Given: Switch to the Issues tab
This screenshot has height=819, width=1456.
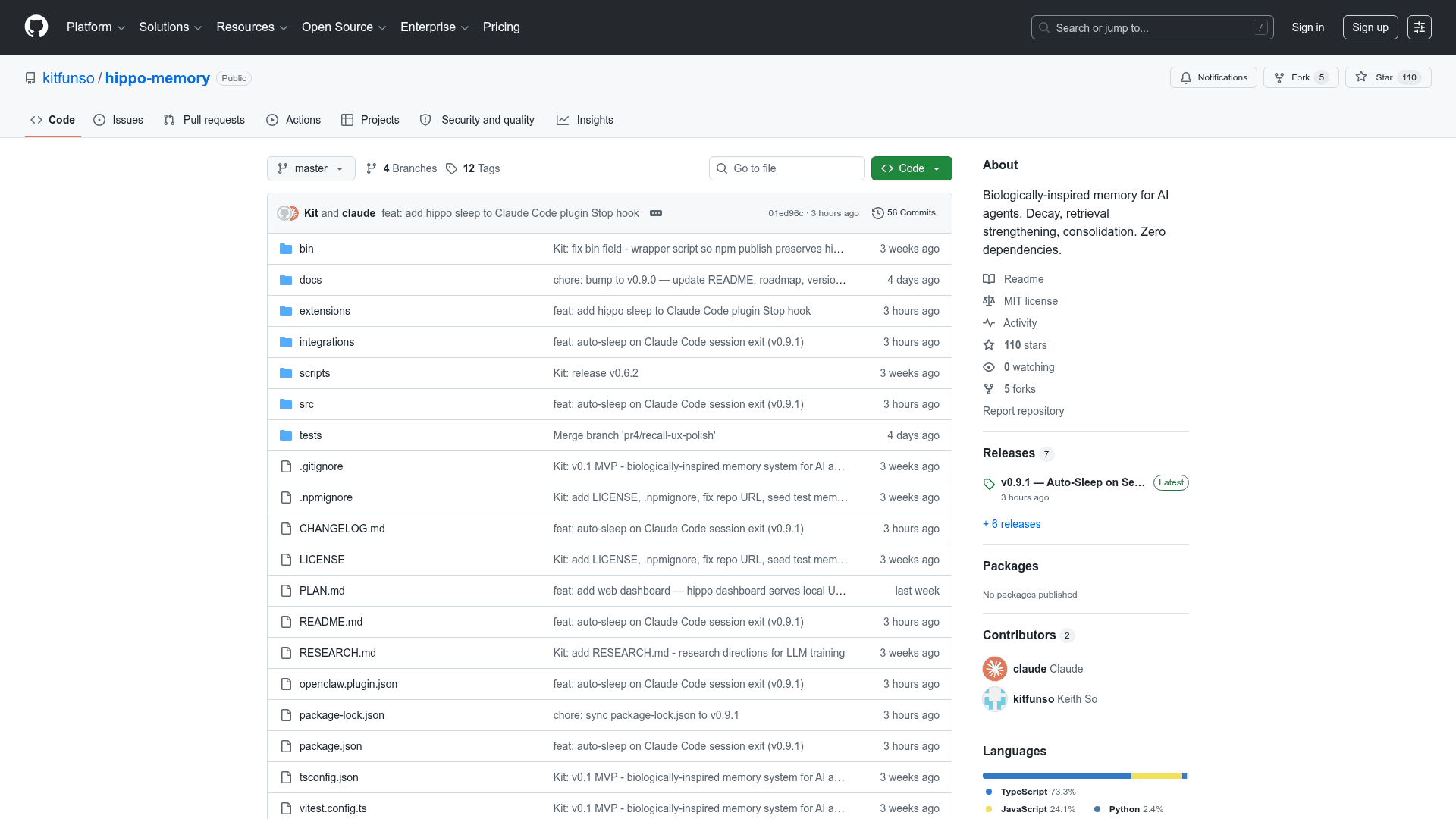Looking at the screenshot, I should click(x=118, y=120).
